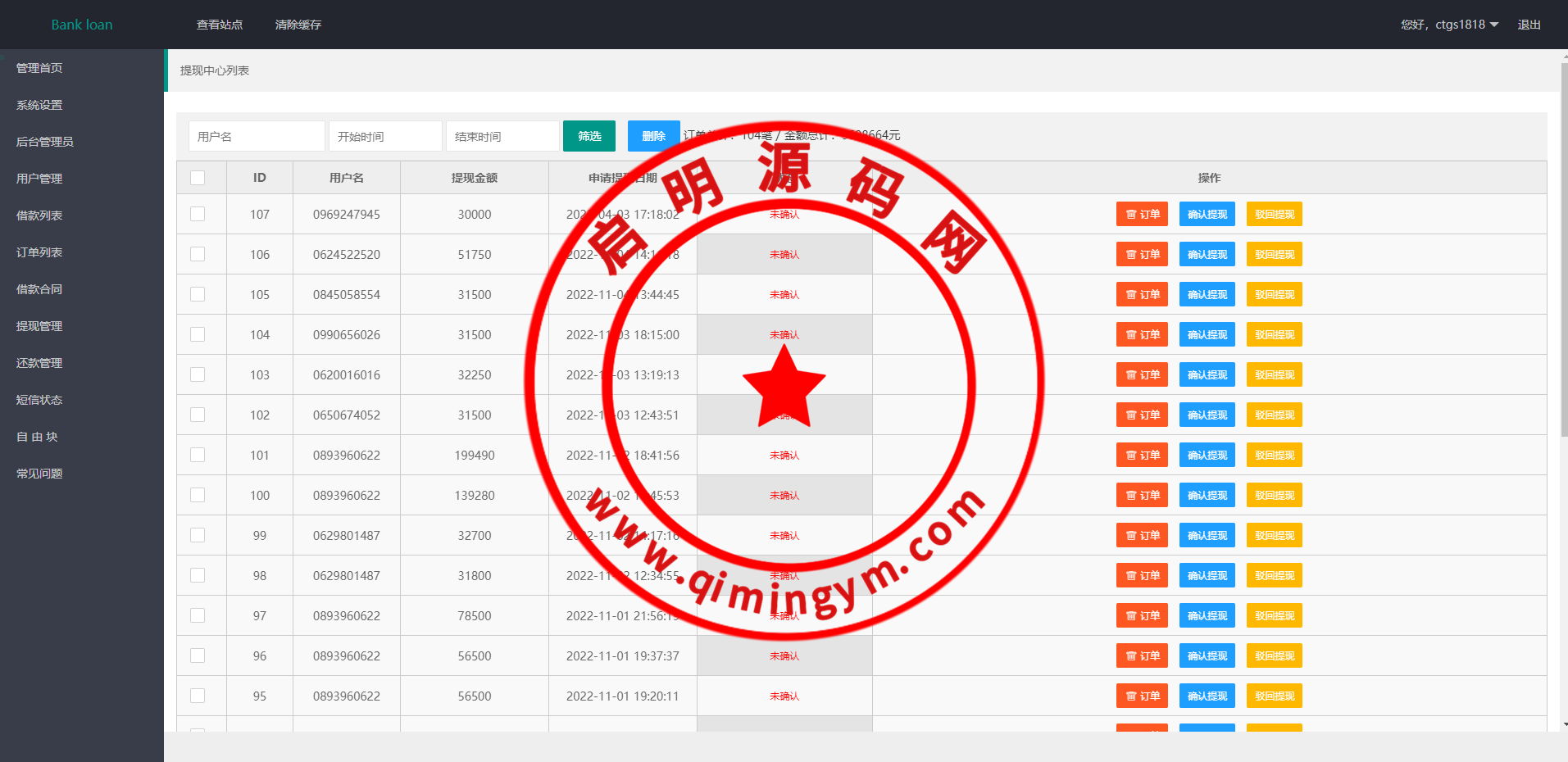1568x762 pixels.
Task: Open 提现管理 in the sidebar
Action: (x=39, y=326)
